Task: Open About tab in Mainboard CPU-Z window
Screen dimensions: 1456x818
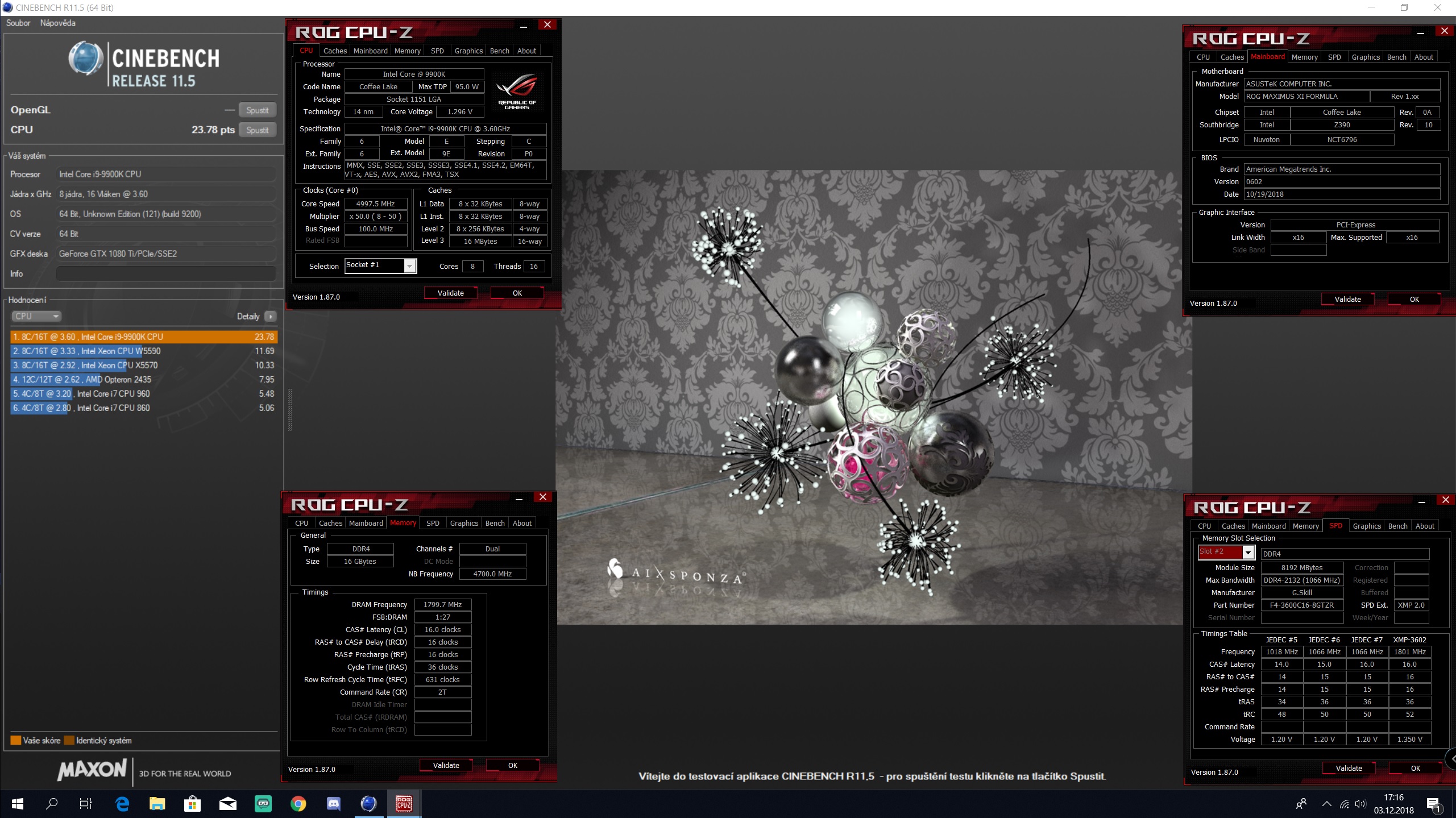Action: pyautogui.click(x=1424, y=57)
